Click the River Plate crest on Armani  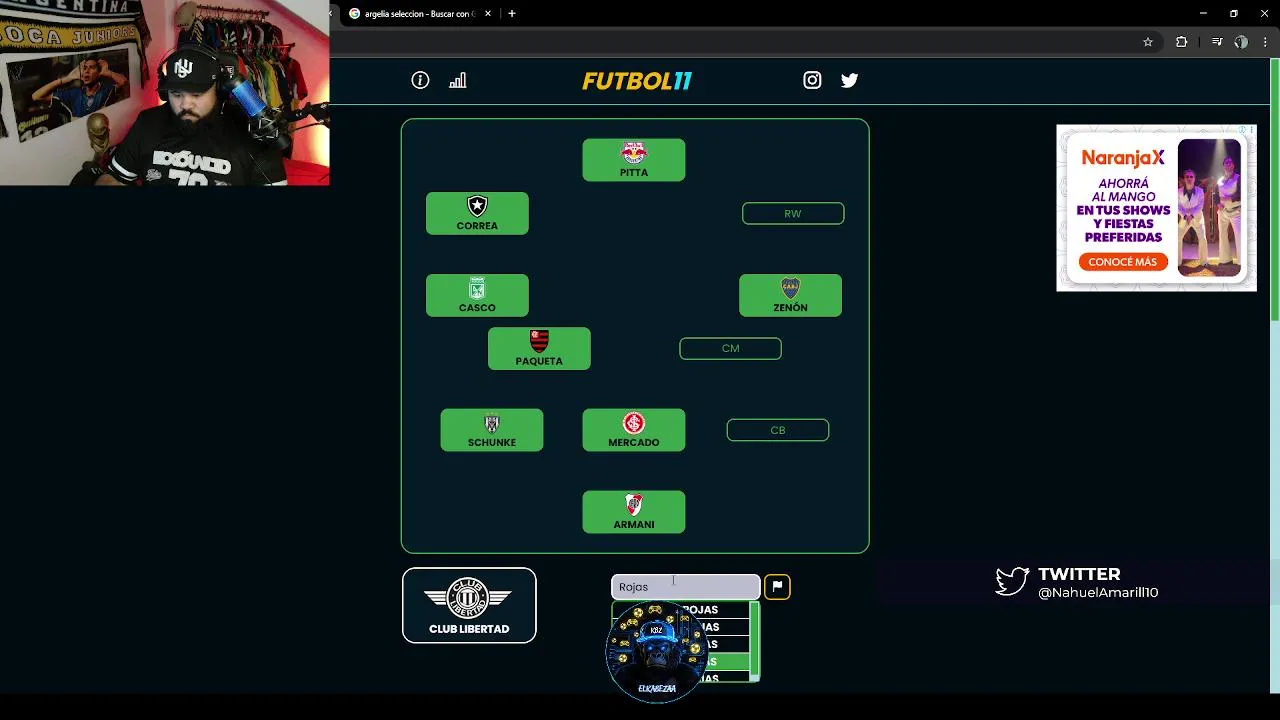point(634,504)
